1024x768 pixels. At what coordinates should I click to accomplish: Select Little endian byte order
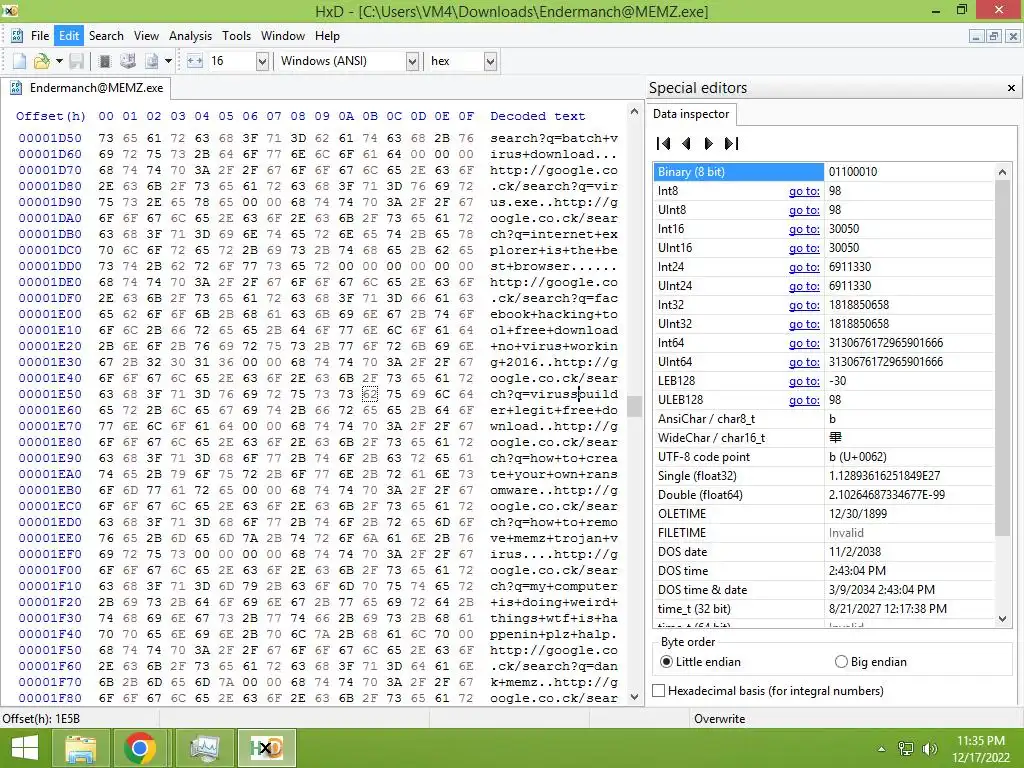(665, 662)
